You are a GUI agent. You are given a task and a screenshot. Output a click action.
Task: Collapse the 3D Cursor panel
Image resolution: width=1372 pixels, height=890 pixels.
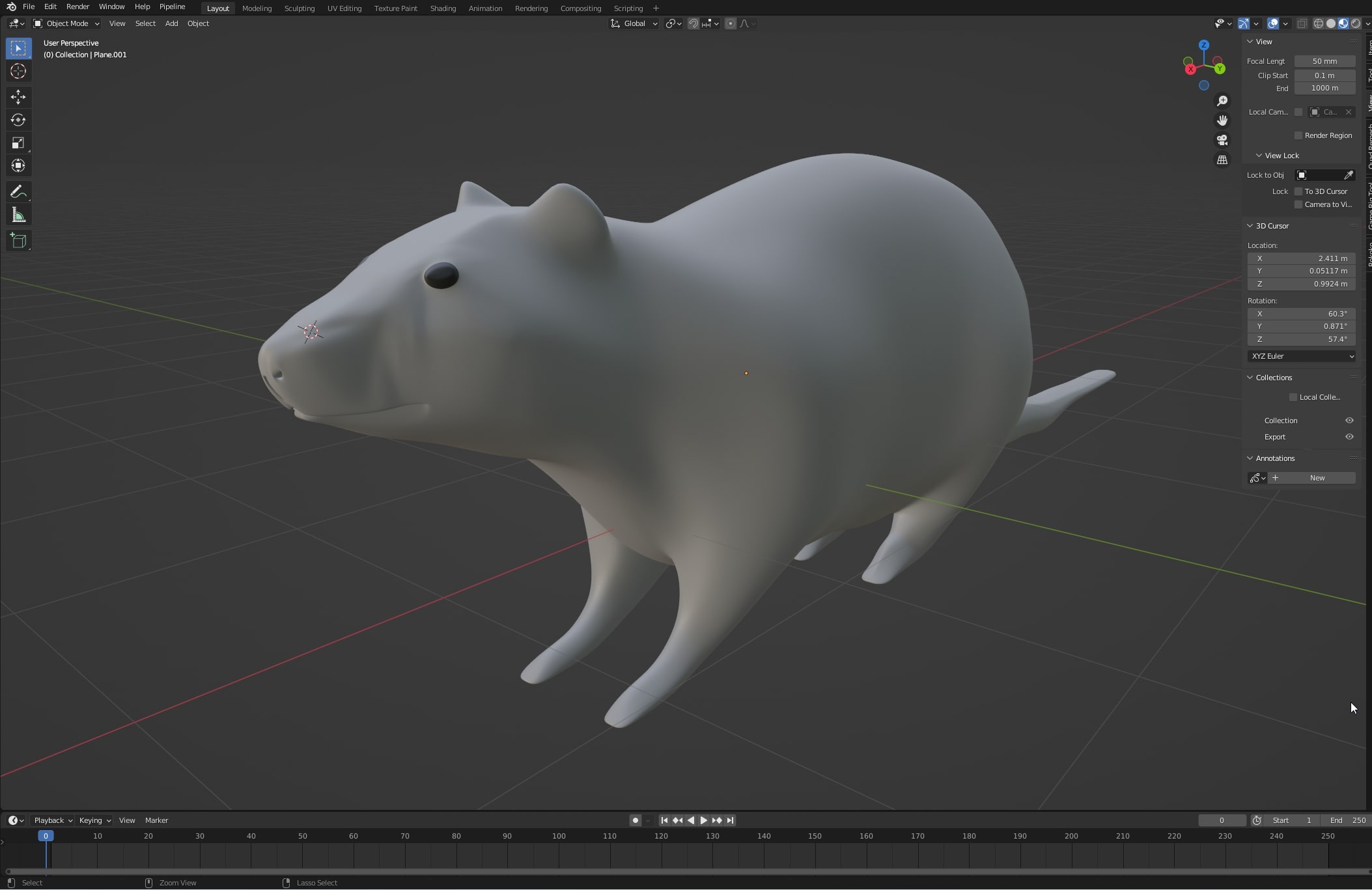coord(1250,226)
